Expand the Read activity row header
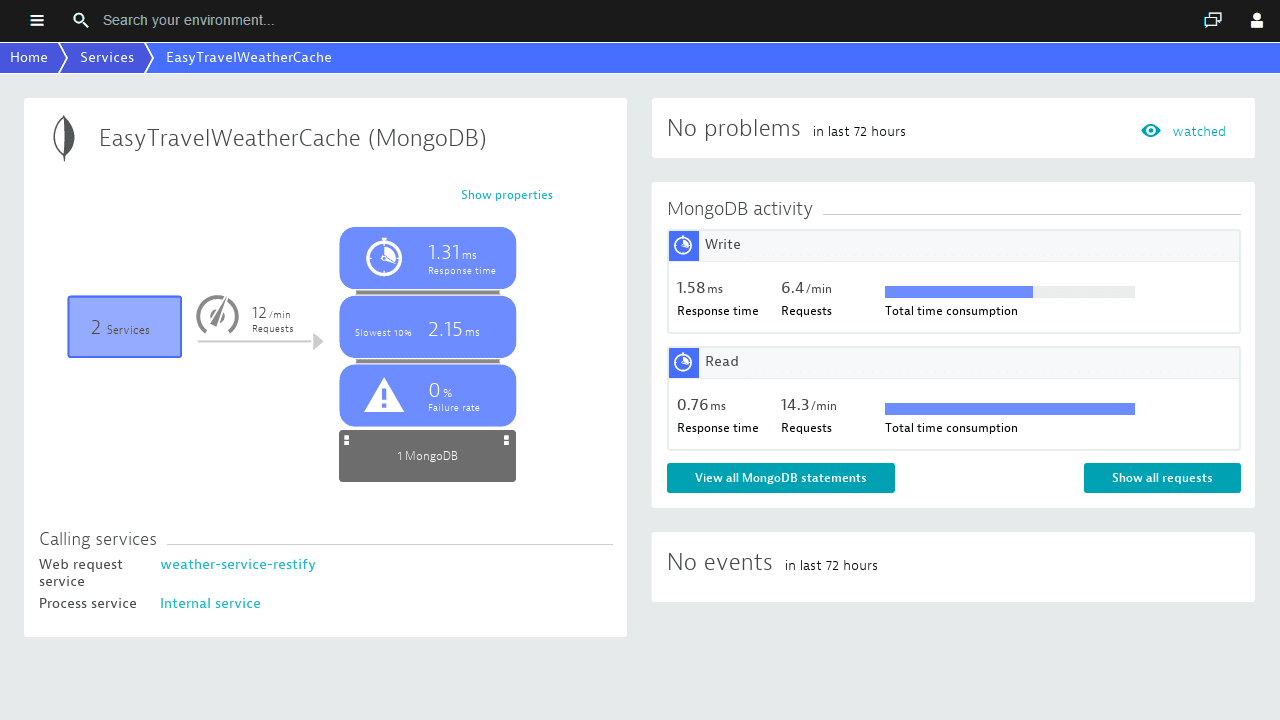Image resolution: width=1280 pixels, height=720 pixels. coord(954,362)
